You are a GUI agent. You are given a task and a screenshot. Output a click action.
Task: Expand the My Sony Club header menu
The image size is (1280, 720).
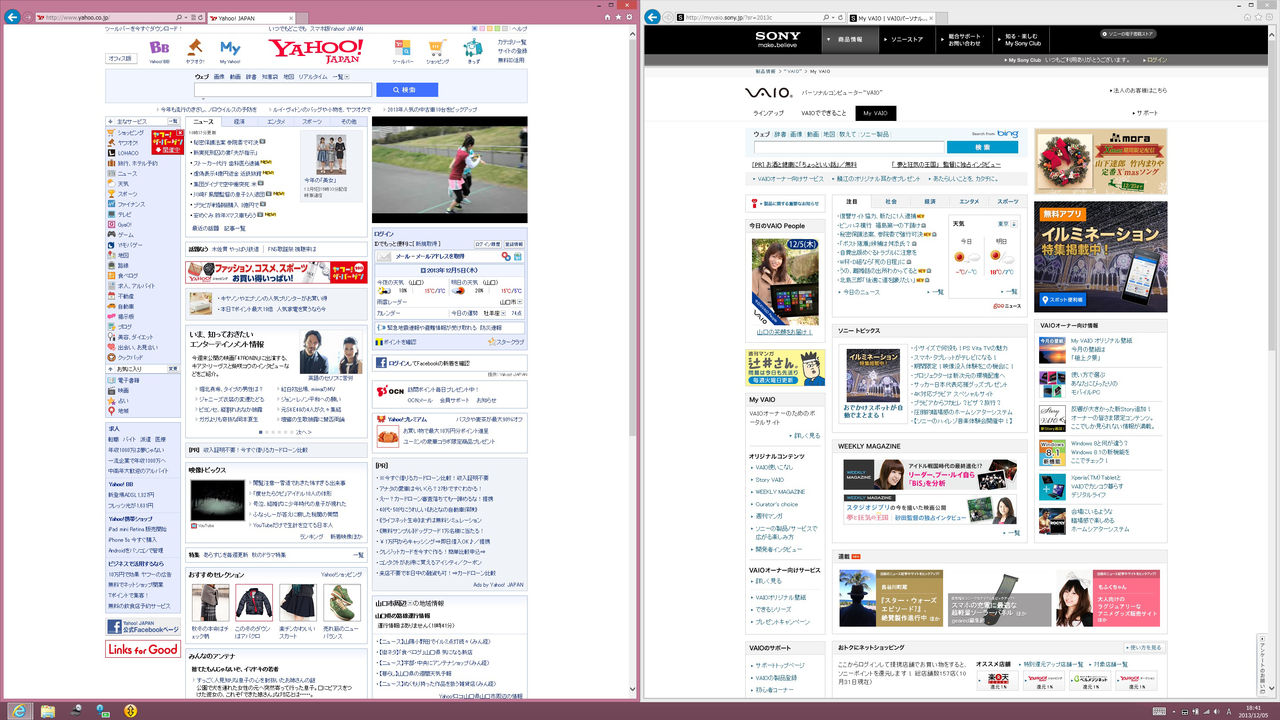click(1023, 39)
